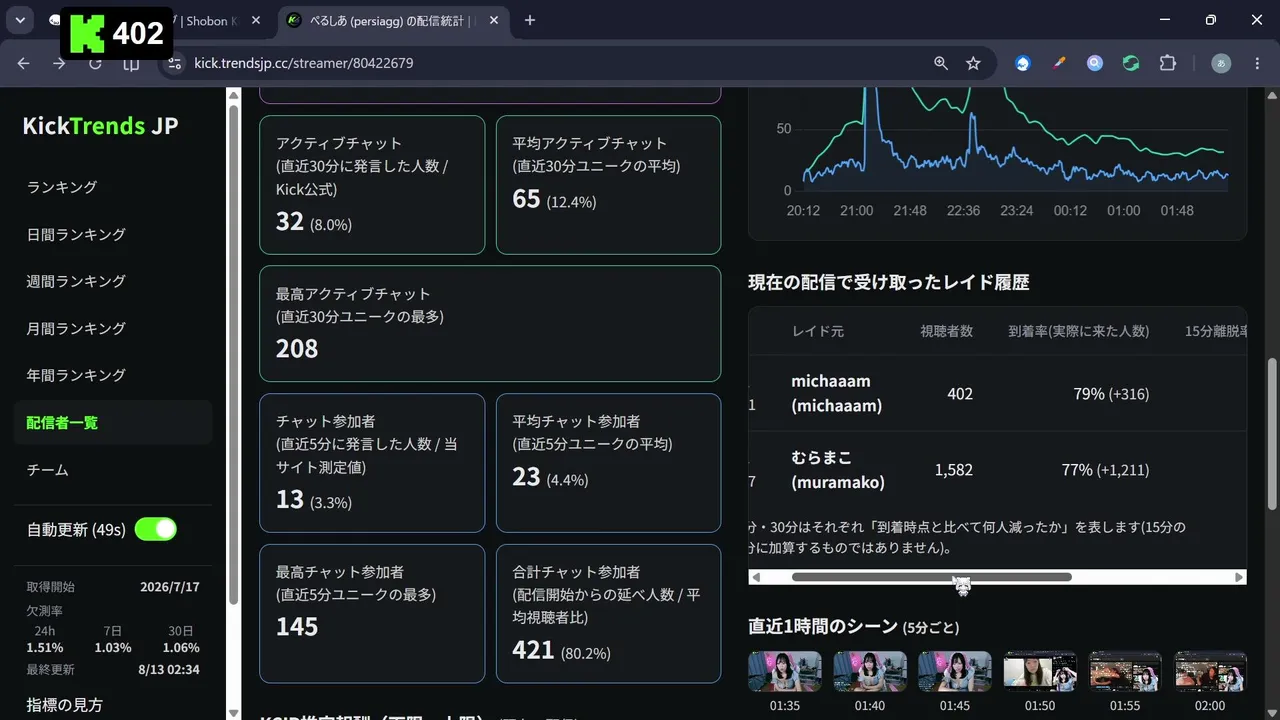
Task: Open 月間ランキング in the sidebar
Action: click(113, 328)
